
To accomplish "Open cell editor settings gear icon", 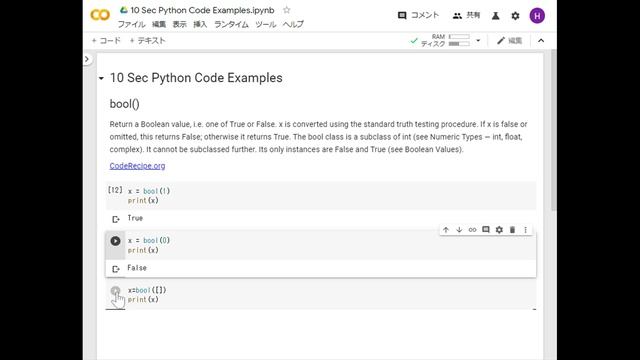I will click(499, 230).
